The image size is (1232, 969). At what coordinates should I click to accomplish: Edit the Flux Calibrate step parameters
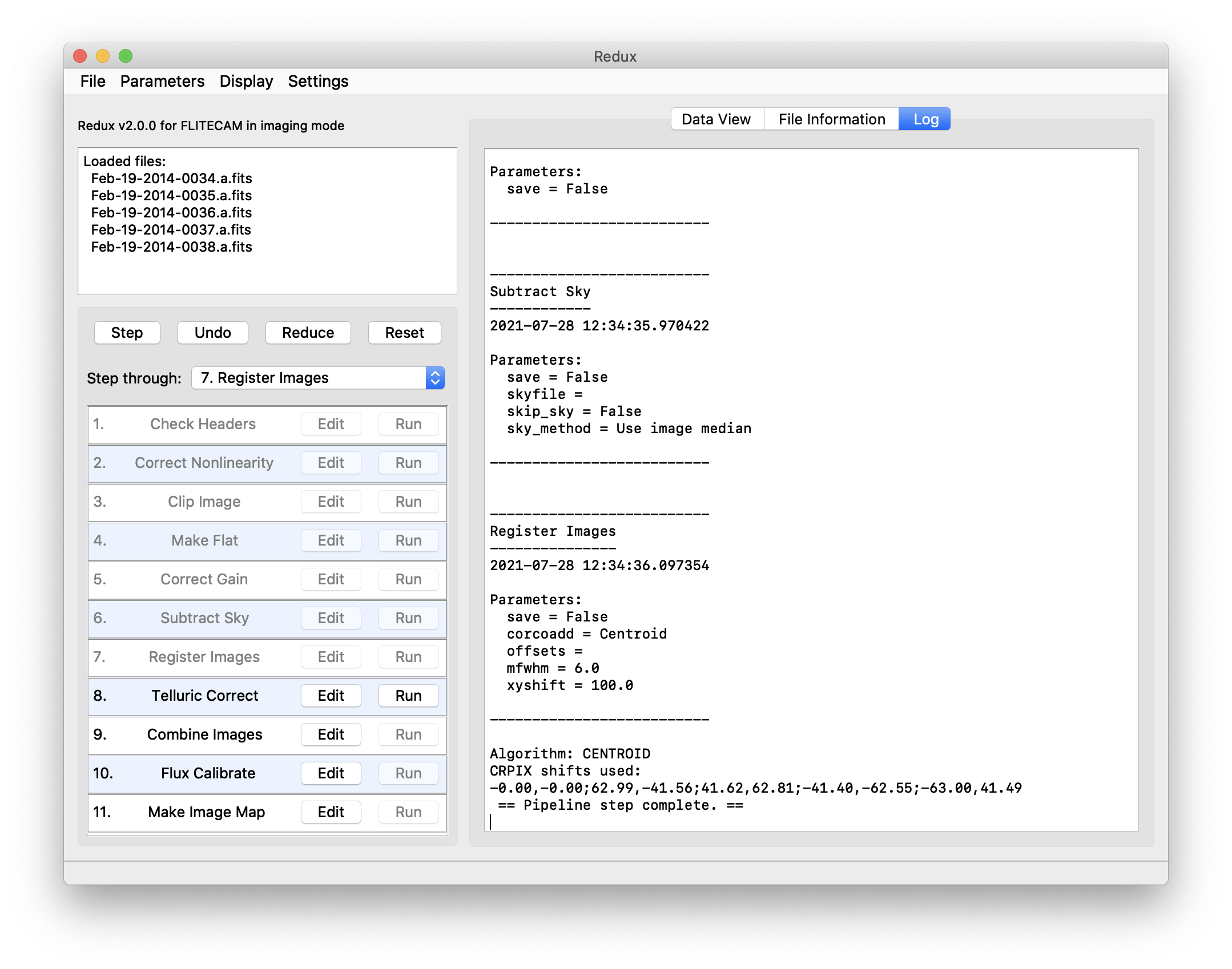pos(331,773)
